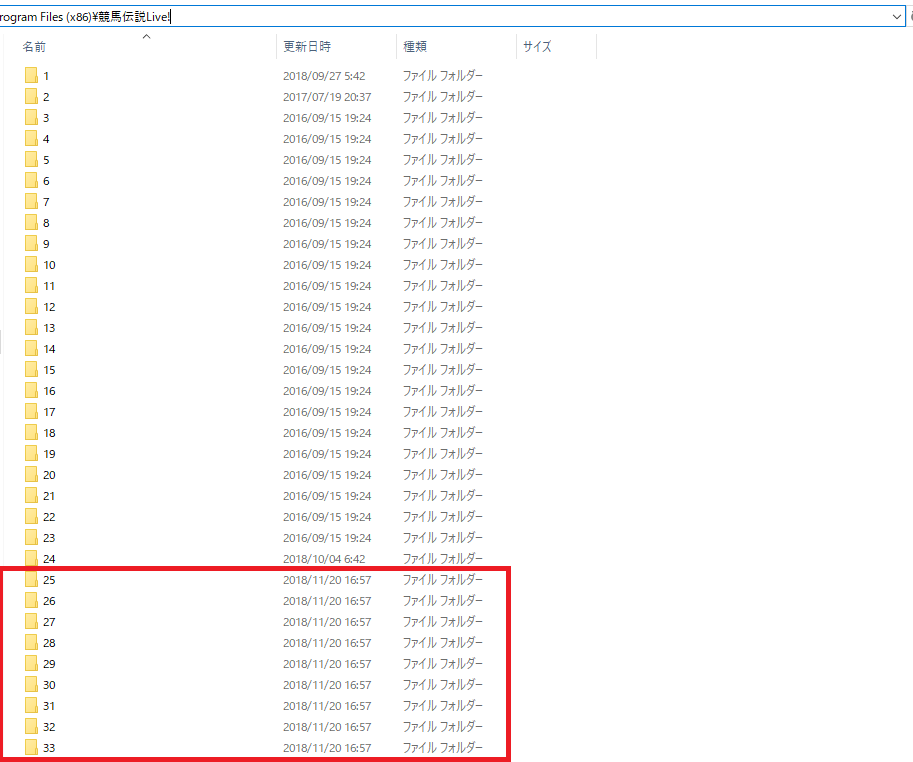913x762 pixels.
Task: Click the folder icon of 30
Action: pos(31,685)
